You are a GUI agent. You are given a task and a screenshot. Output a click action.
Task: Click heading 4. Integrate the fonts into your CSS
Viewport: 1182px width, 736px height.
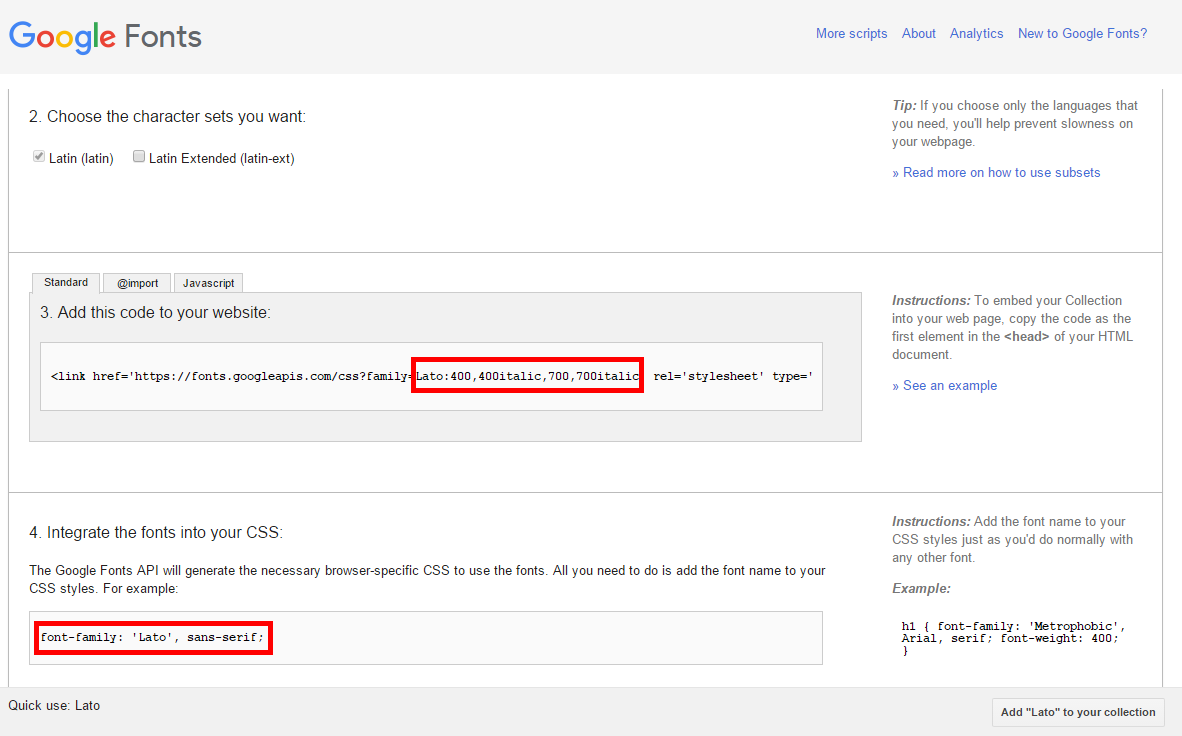(x=156, y=532)
